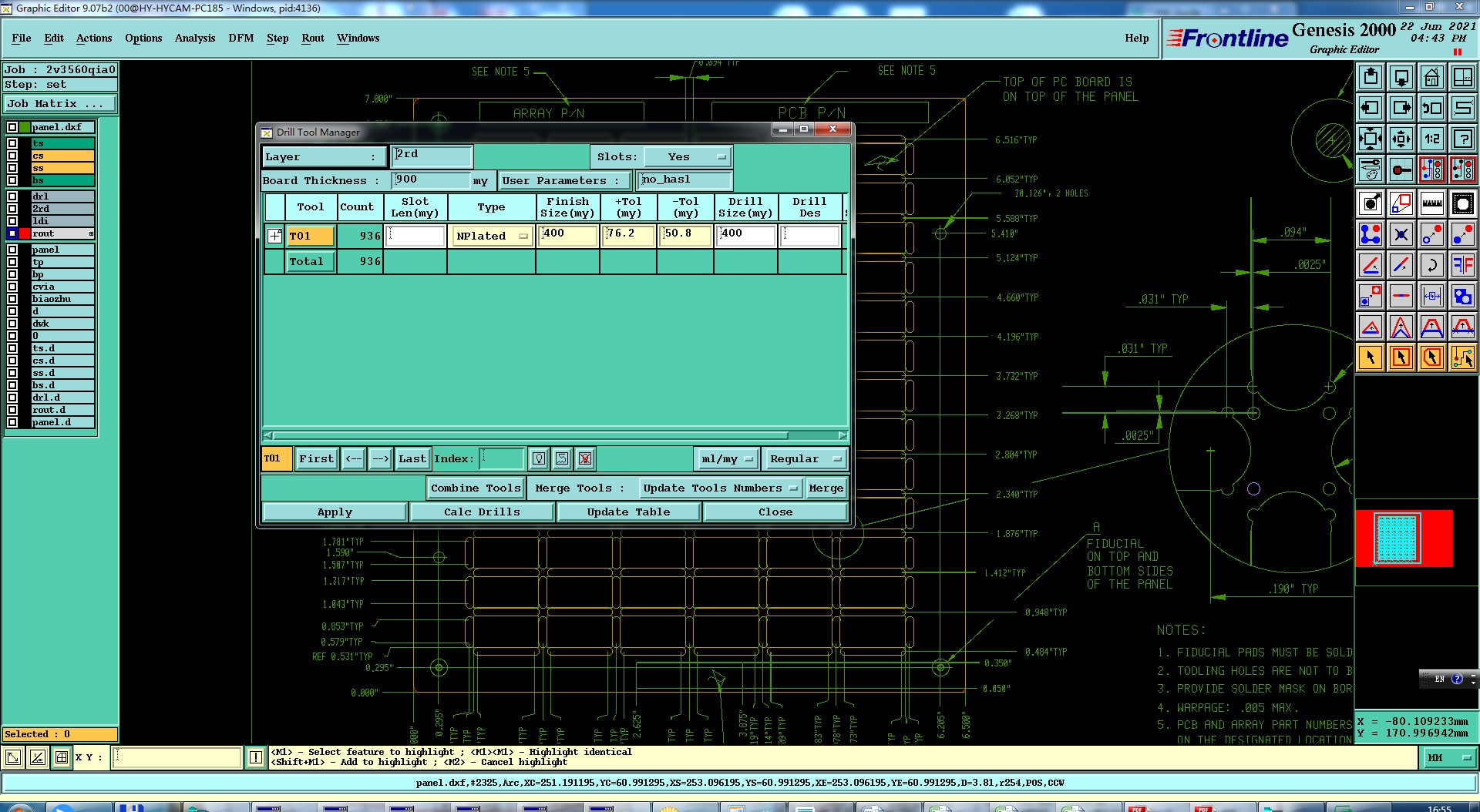Toggle display checkbox for panel.d layer
The image size is (1480, 812).
point(12,422)
